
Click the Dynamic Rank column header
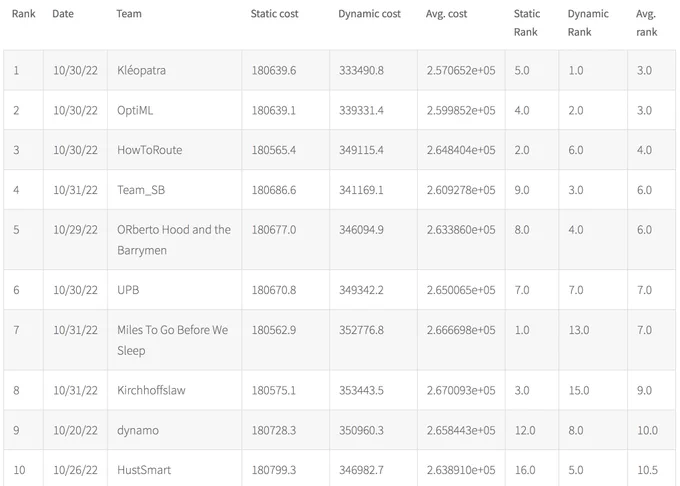pos(588,23)
